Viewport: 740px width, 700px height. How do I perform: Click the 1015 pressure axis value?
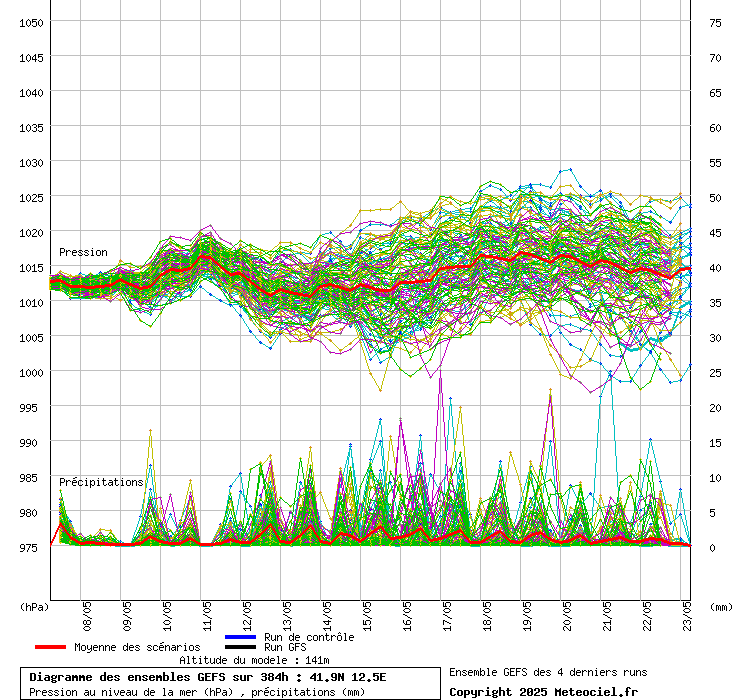point(31,268)
